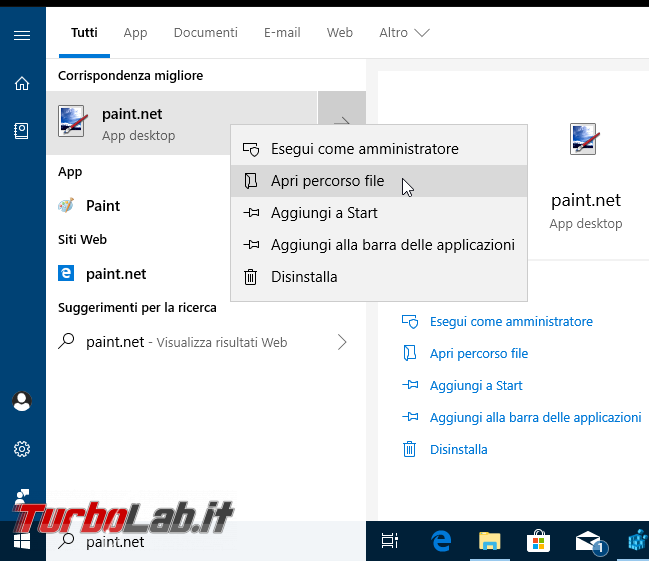This screenshot has height=561, width=649.
Task: Open the Notebook icon in the sidebar
Action: coord(22,131)
